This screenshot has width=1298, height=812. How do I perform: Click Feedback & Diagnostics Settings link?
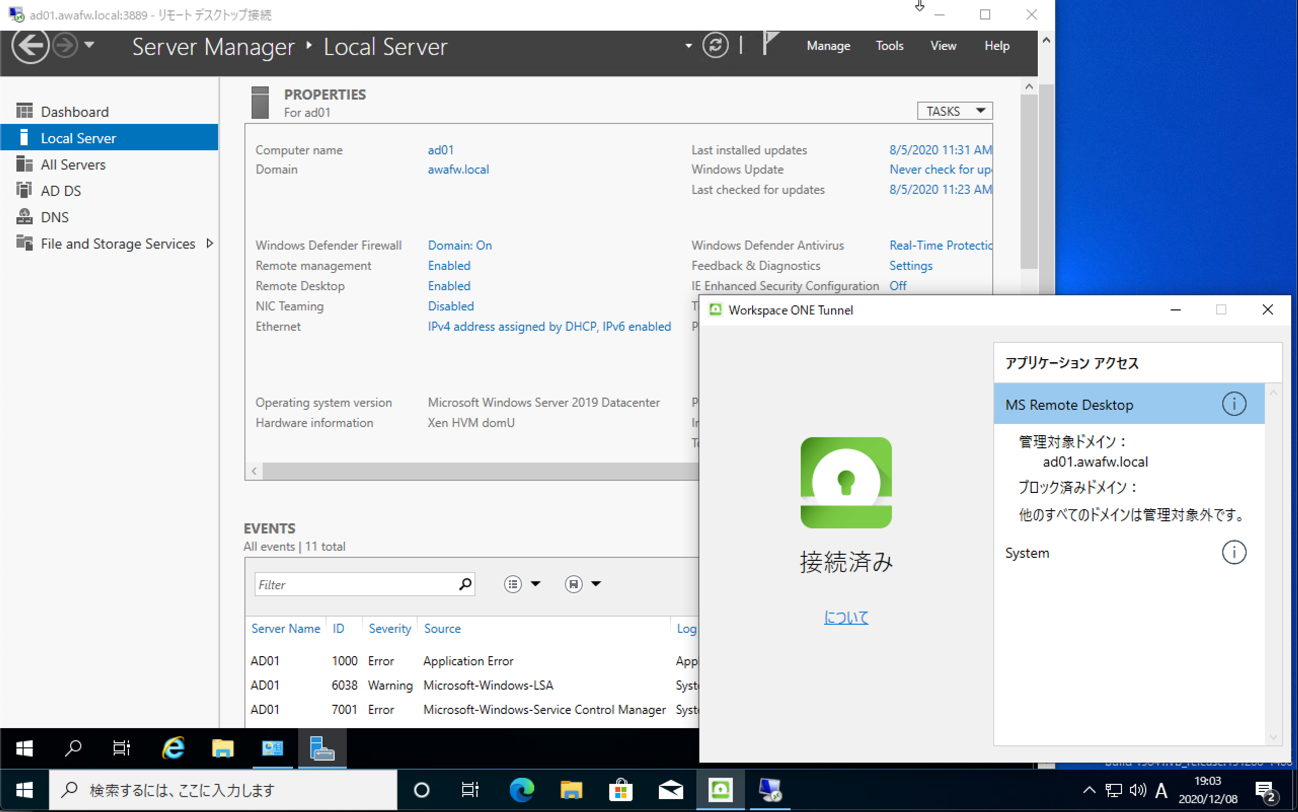[x=911, y=266]
